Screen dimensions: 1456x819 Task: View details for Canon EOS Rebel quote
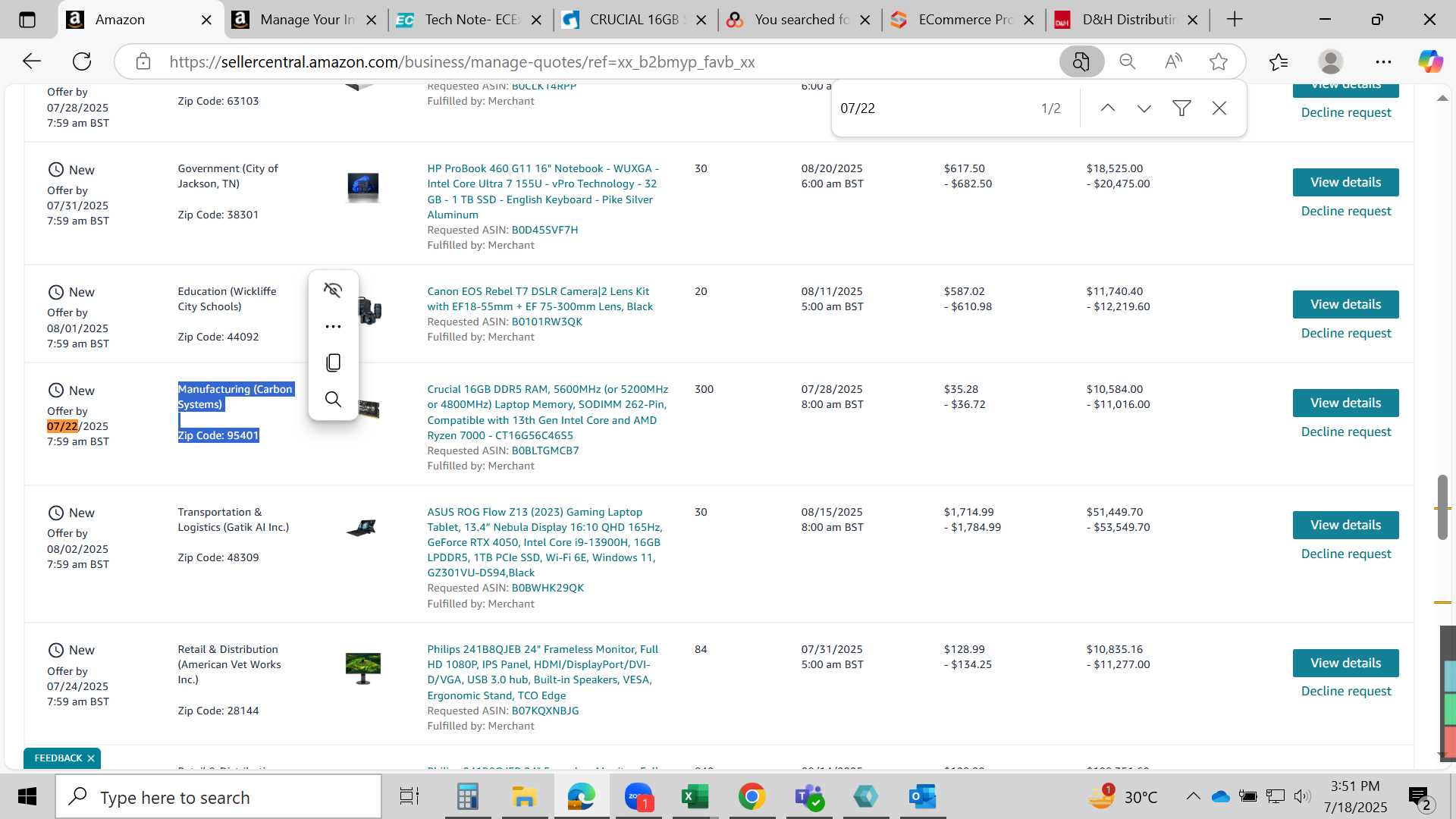point(1345,304)
